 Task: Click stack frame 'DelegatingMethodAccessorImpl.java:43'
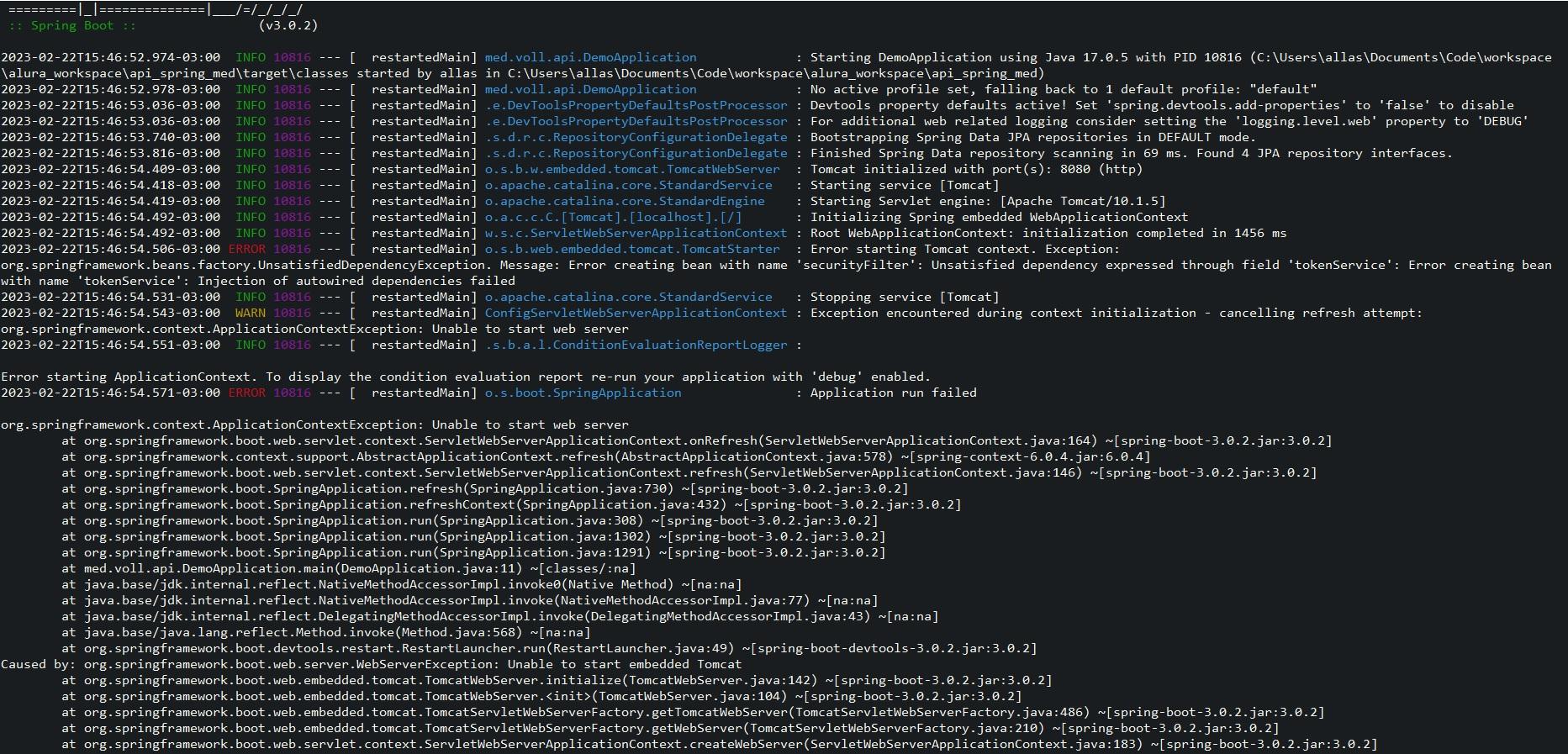click(499, 616)
